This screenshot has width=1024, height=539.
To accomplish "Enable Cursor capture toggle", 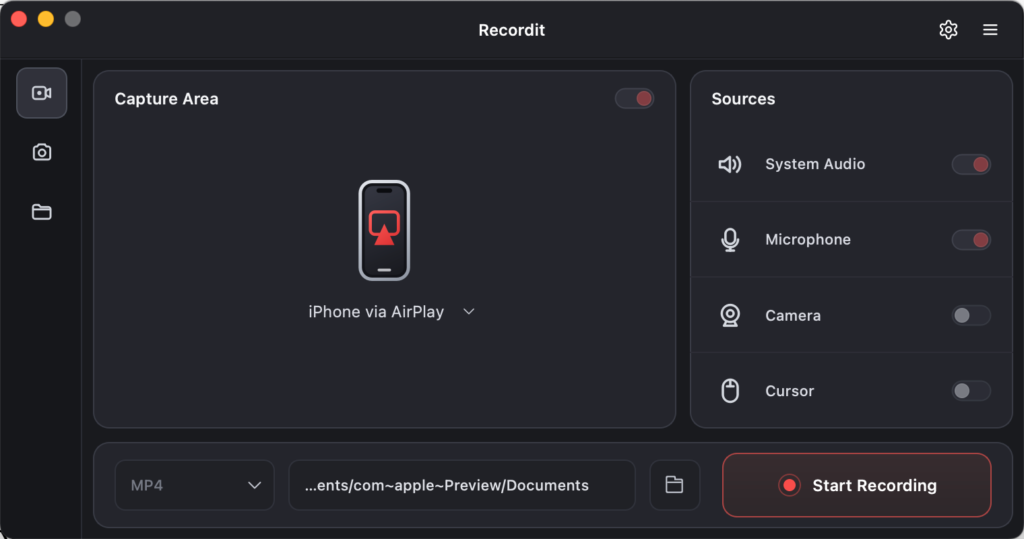I will click(971, 391).
